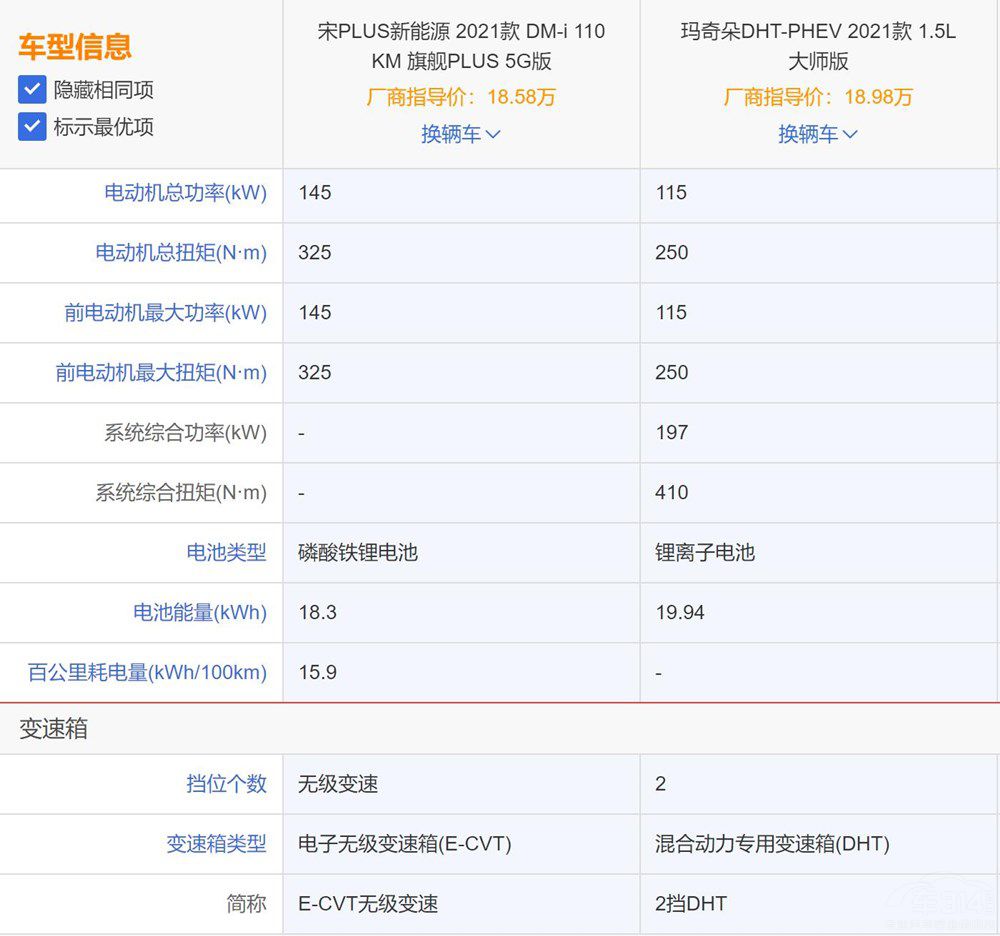The image size is (1000, 936).
Task: Uncheck the 标示最优项 checkbox
Action: click(x=32, y=127)
